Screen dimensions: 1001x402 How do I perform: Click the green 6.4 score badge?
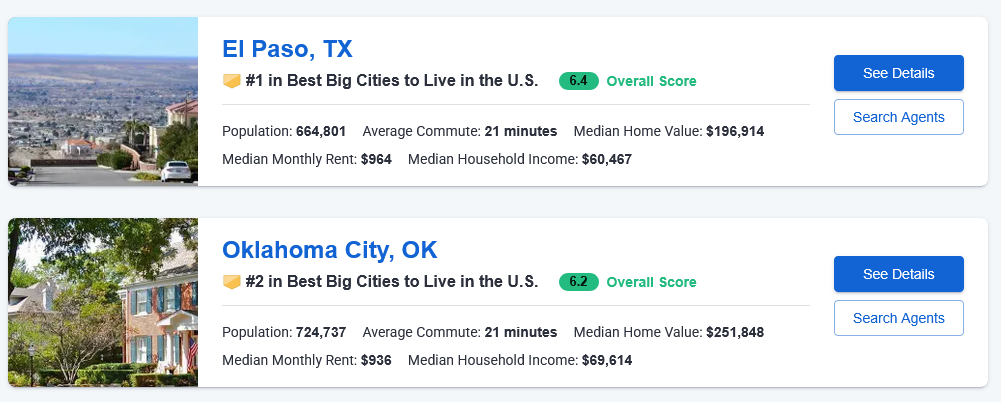tap(578, 81)
